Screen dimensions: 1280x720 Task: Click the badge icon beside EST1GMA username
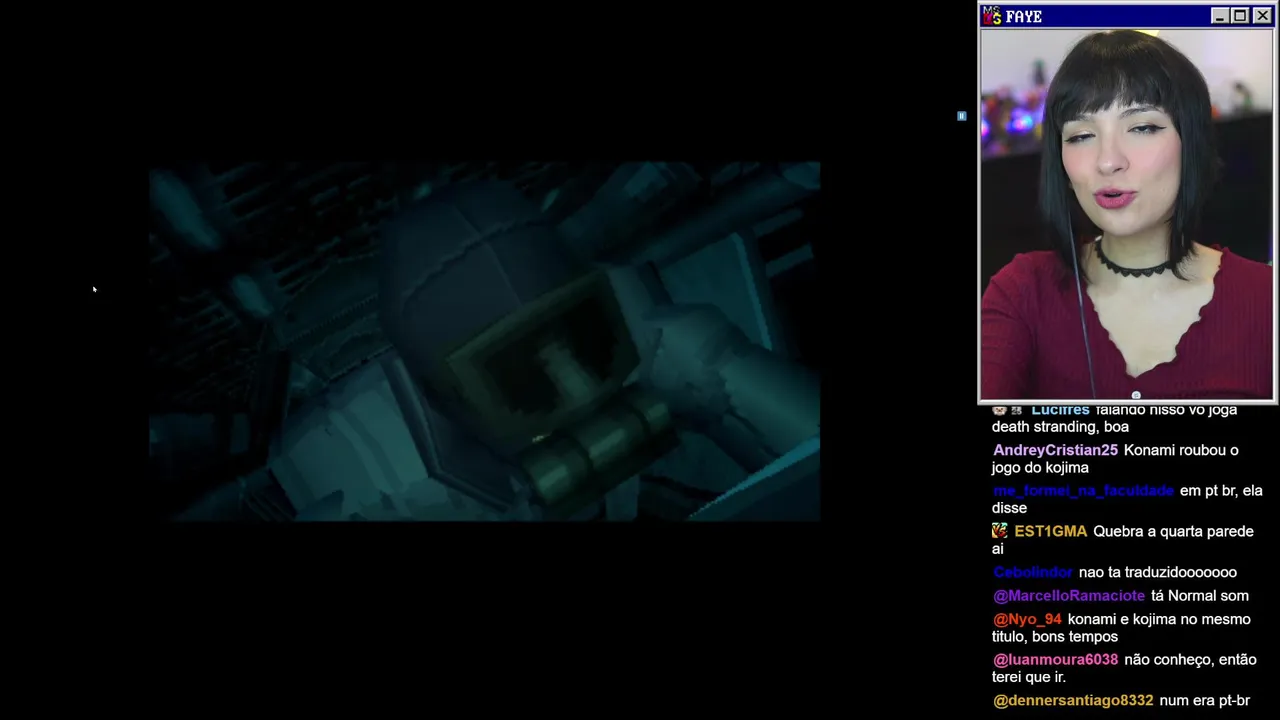coord(999,532)
